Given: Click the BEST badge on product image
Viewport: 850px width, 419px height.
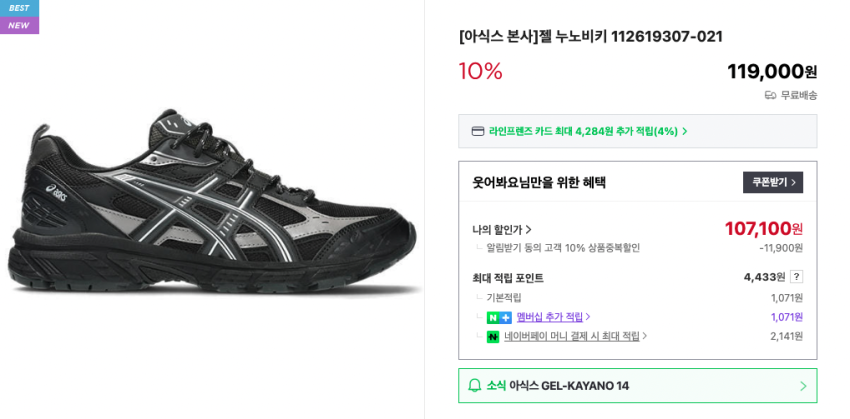Looking at the screenshot, I should (x=19, y=8).
